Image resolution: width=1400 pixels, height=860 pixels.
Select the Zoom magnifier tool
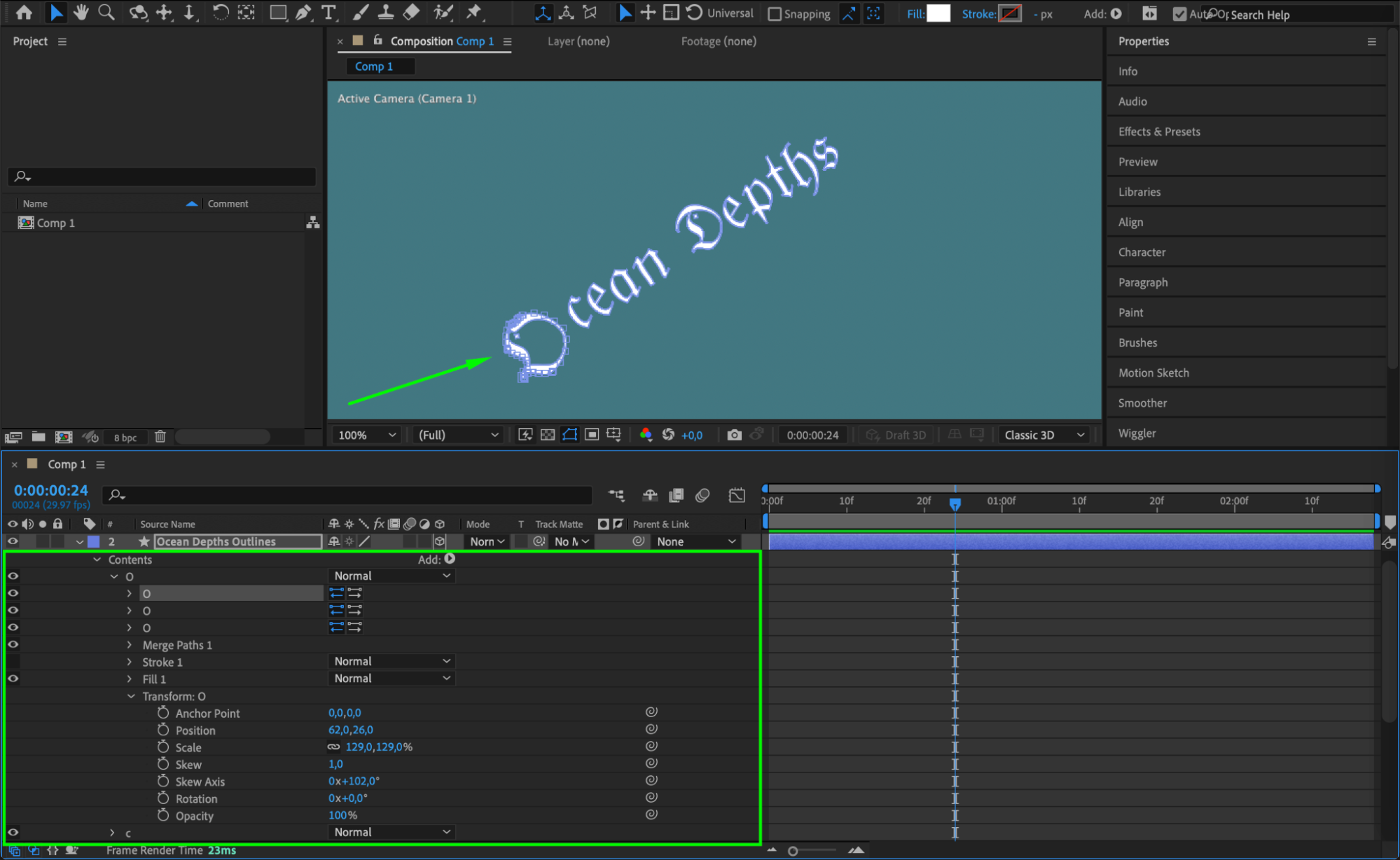106,12
